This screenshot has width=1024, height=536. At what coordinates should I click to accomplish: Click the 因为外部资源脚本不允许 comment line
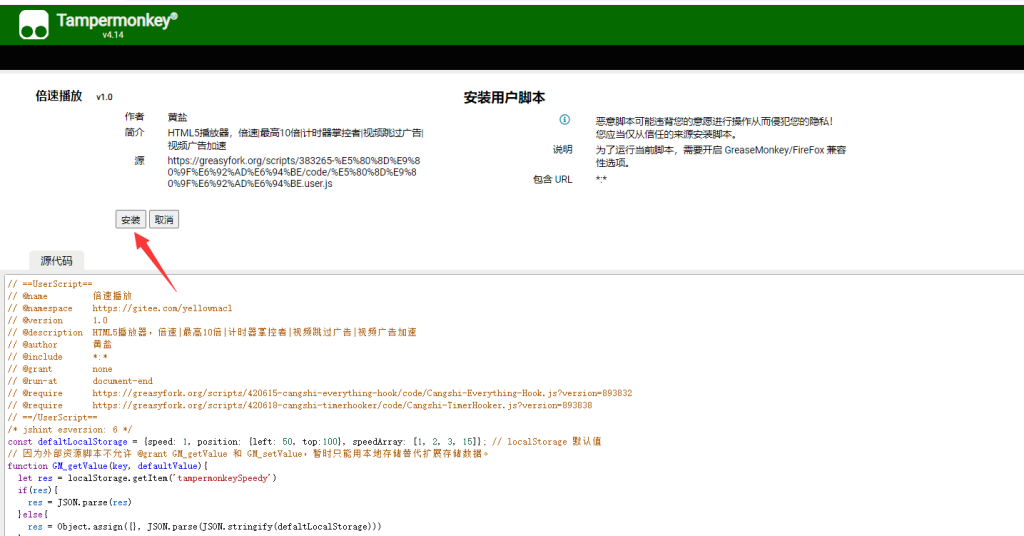248,454
